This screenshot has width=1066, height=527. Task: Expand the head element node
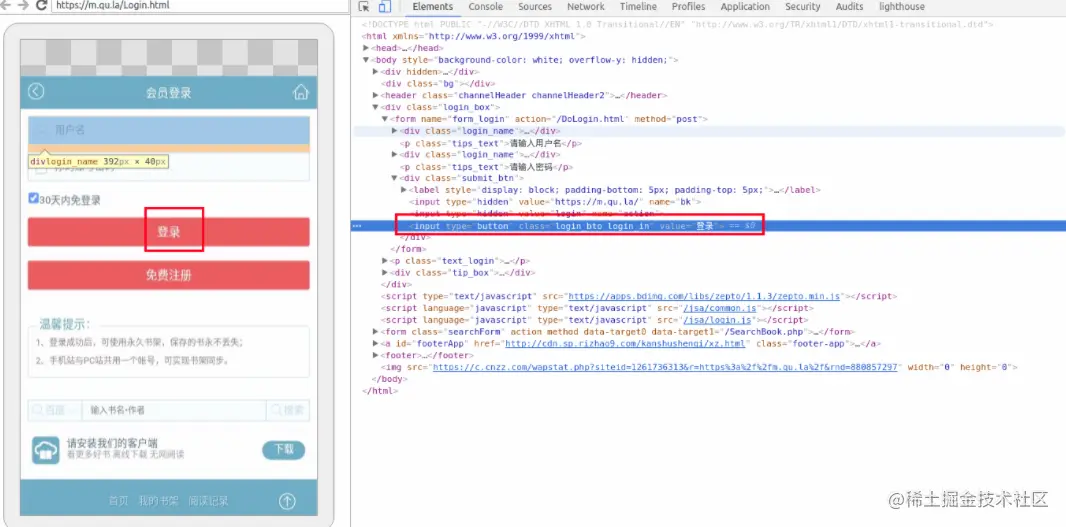[366, 48]
